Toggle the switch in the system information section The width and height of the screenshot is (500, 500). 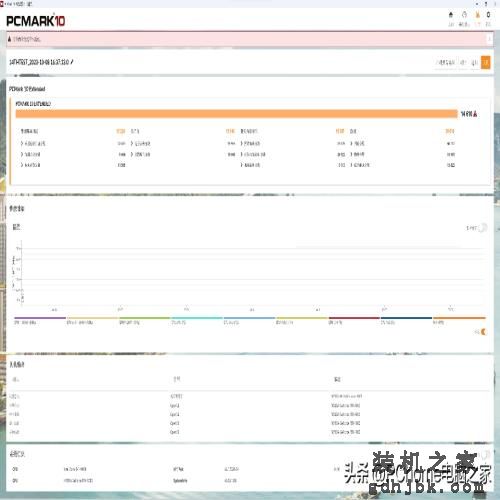[x=485, y=454]
